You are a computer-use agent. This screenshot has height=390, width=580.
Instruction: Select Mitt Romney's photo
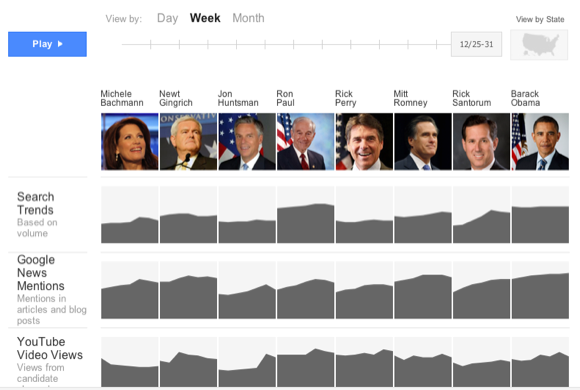click(x=423, y=142)
